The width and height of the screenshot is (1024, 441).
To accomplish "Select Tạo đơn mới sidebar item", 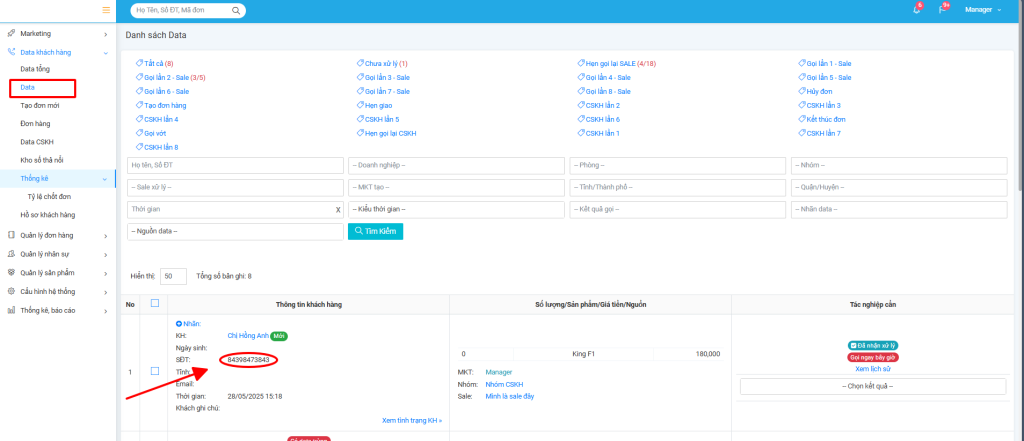I will coord(40,105).
